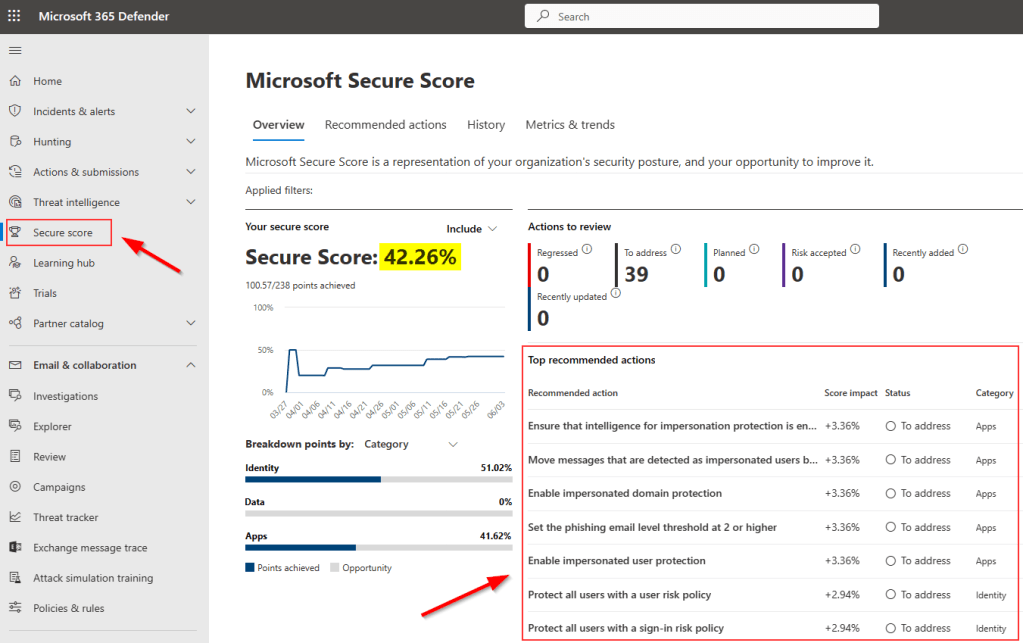Click info icon beside Recently added
The width and height of the screenshot is (1023, 643).
tap(963, 250)
